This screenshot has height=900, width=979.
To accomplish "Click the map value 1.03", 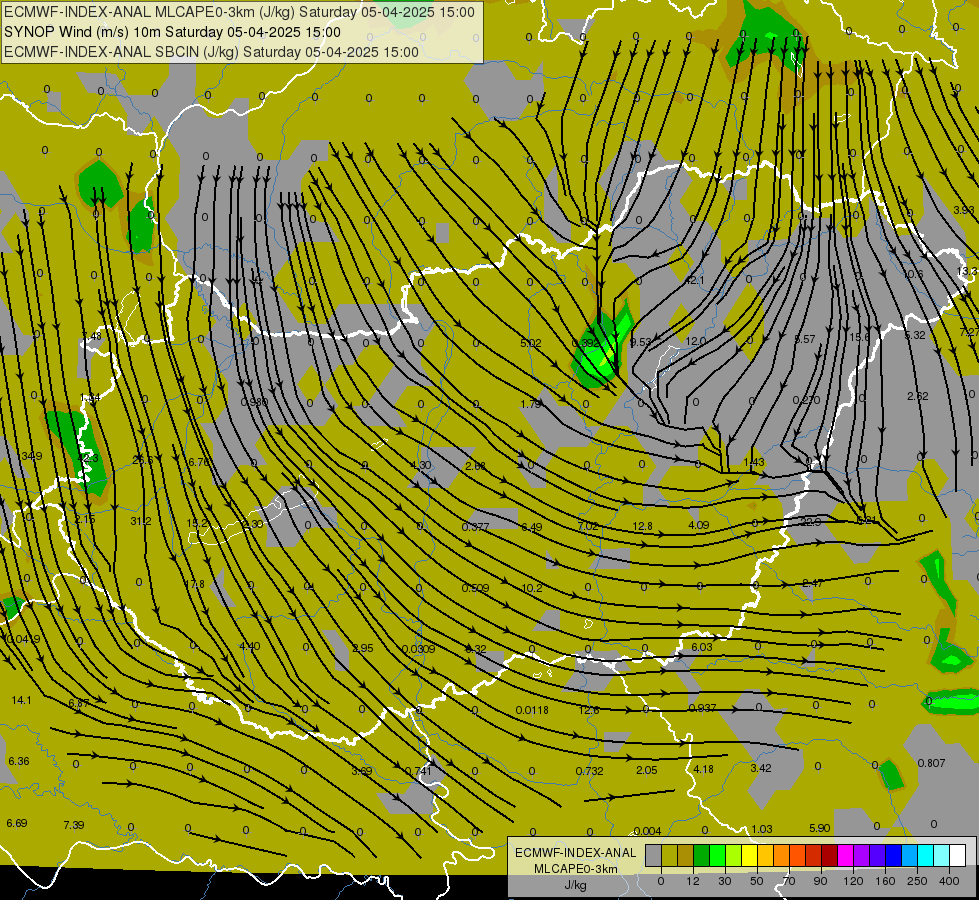I will [762, 829].
